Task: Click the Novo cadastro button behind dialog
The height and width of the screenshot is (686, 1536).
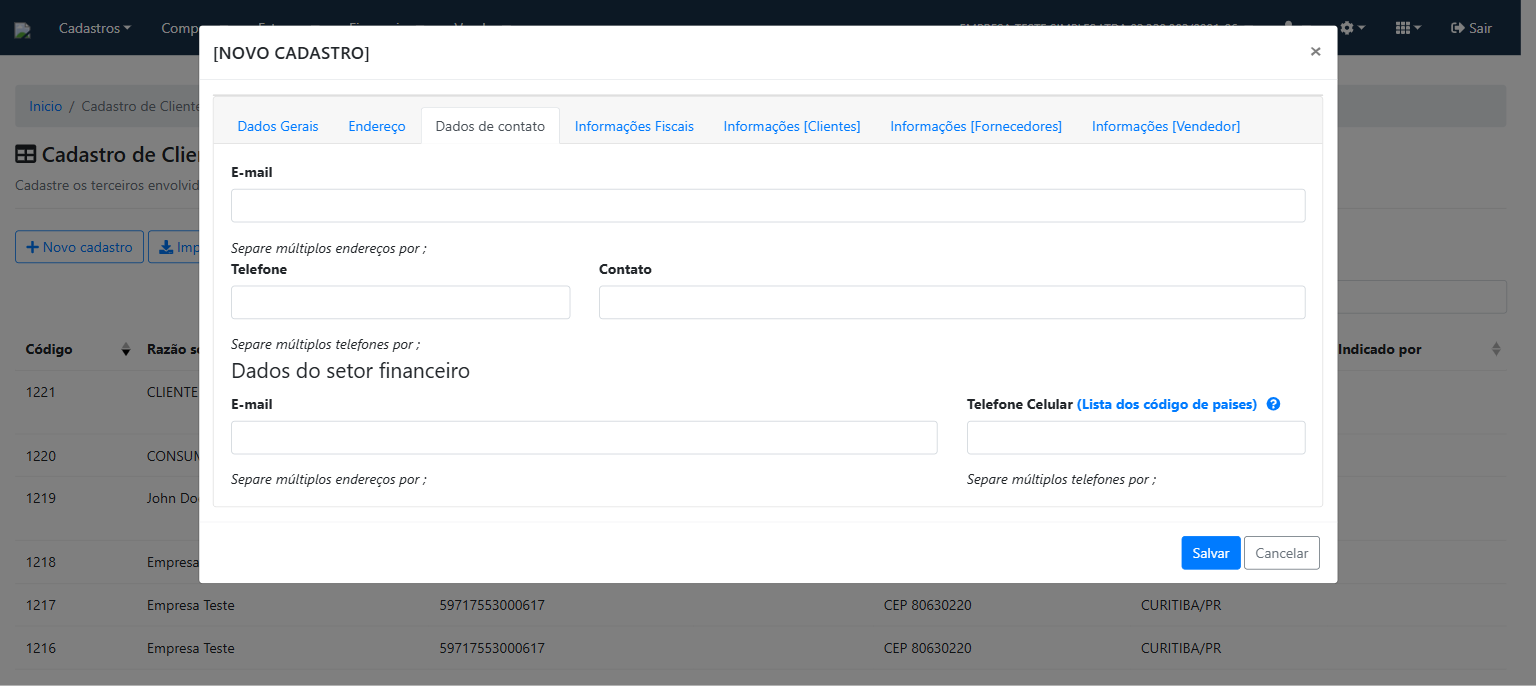Action: [x=79, y=247]
